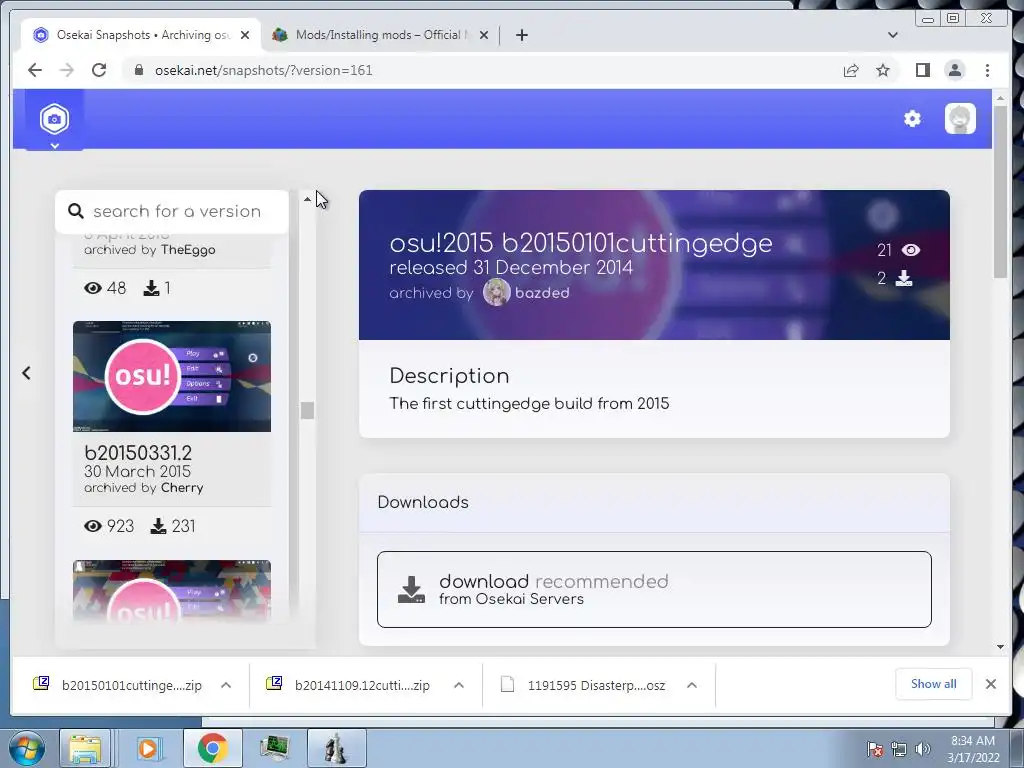Open File Explorer from taskbar
Screen dimensions: 1024x768
pyautogui.click(x=86, y=748)
